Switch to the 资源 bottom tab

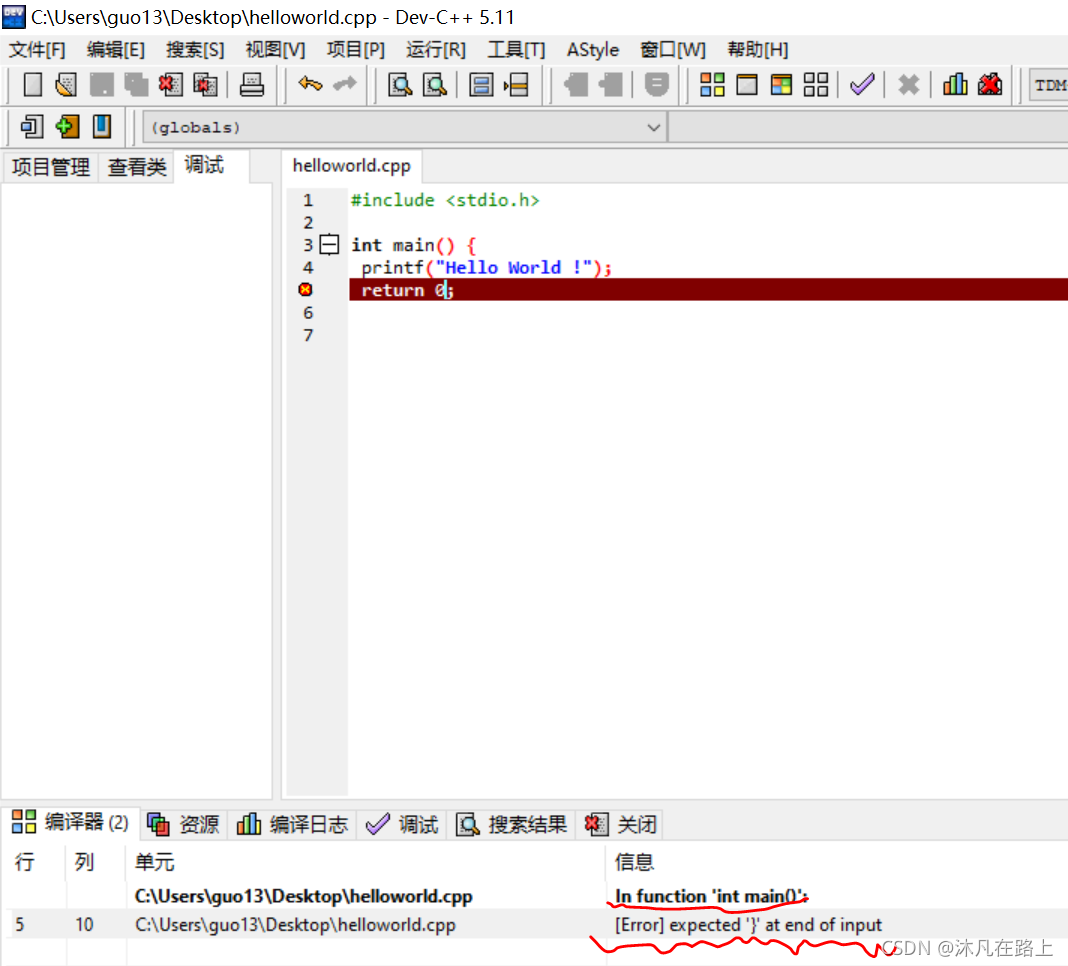(x=184, y=824)
